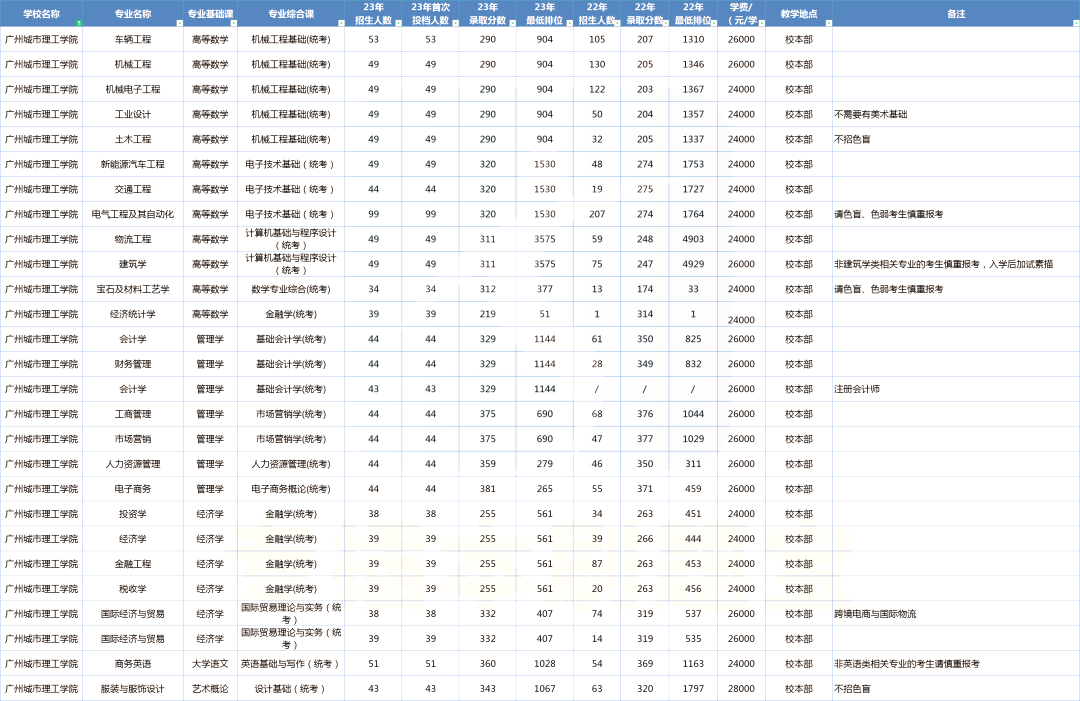The width and height of the screenshot is (1080, 701).
Task: Click the 物流工程 major cell
Action: 133,239
